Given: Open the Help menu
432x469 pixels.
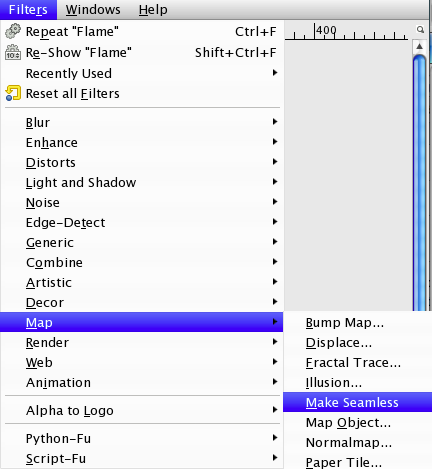Looking at the screenshot, I should (x=153, y=10).
